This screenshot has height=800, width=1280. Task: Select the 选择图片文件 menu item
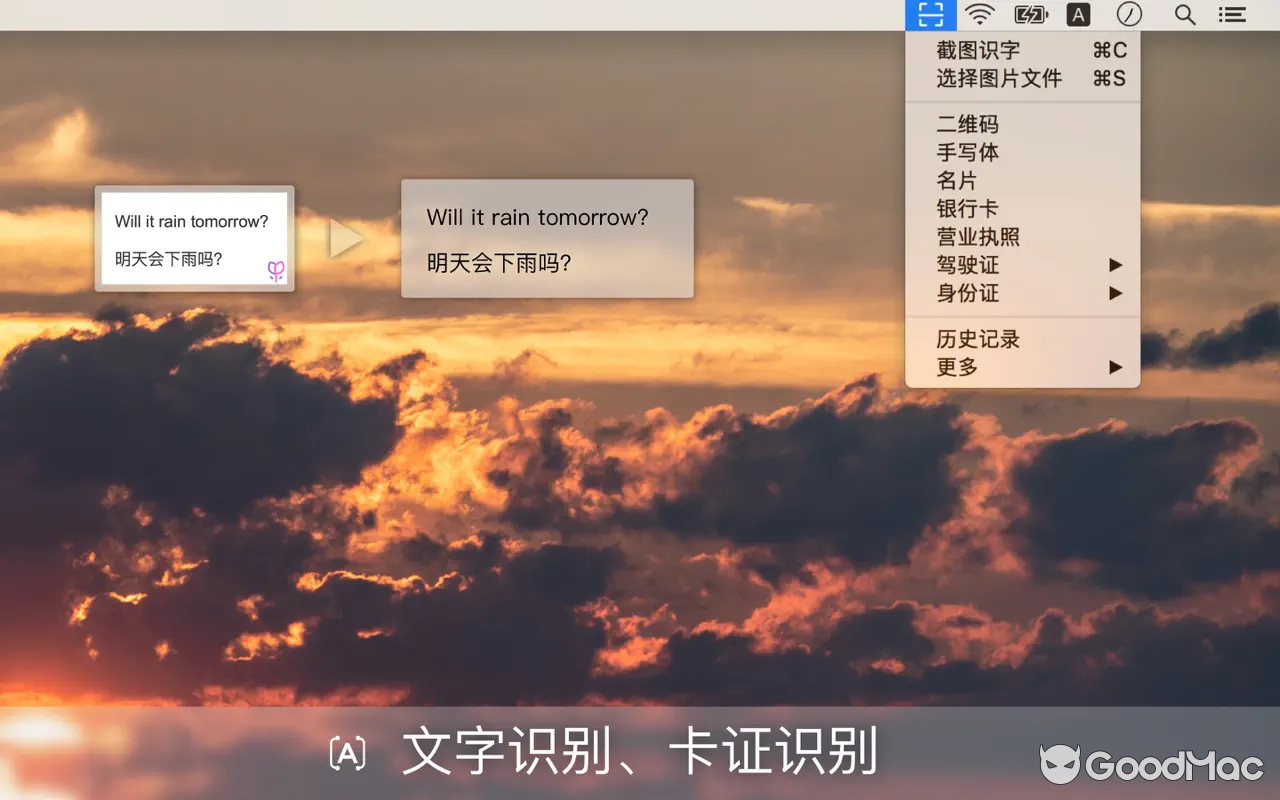click(998, 78)
